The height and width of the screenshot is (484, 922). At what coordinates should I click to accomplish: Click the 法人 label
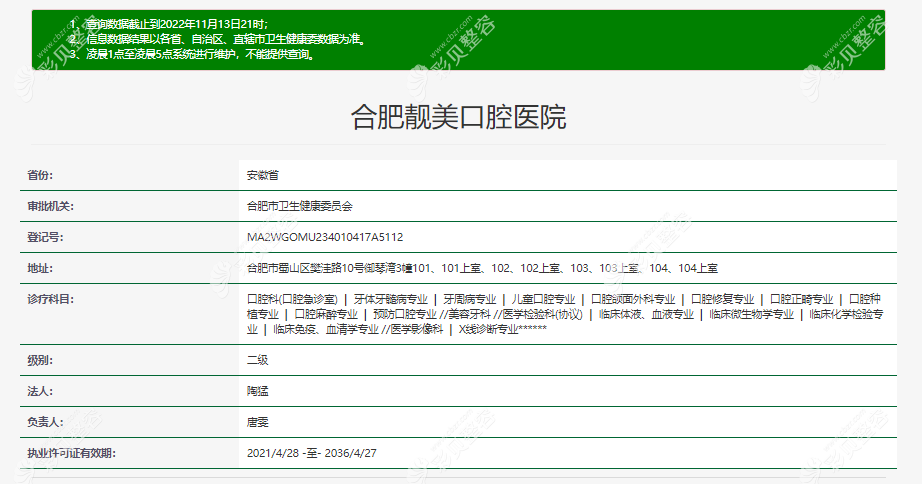pos(40,391)
